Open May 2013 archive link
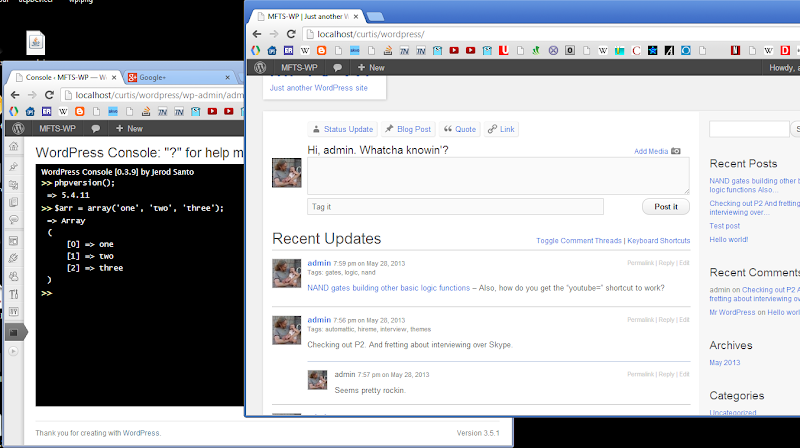The width and height of the screenshot is (800, 448). point(724,362)
